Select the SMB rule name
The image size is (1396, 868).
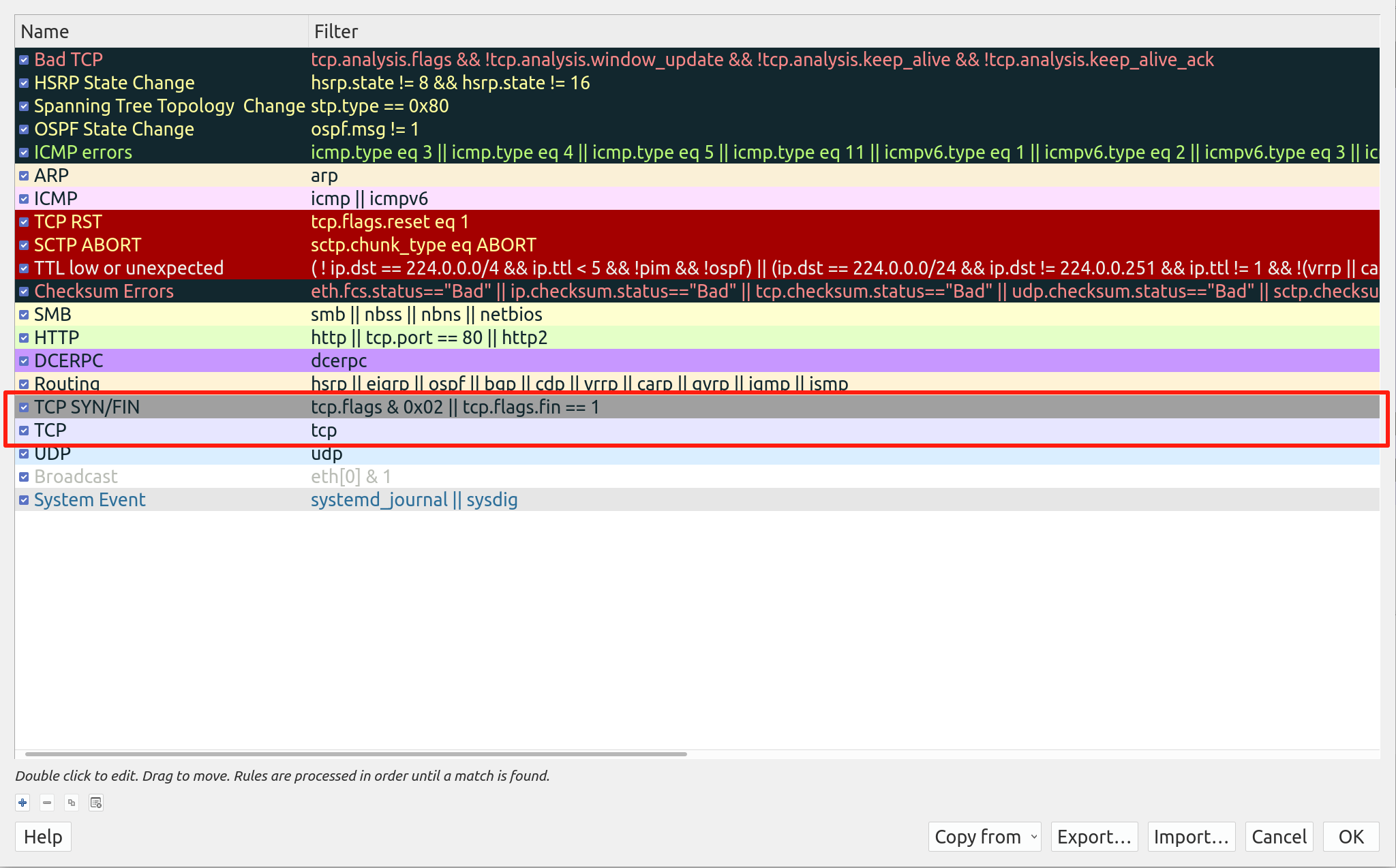point(52,315)
